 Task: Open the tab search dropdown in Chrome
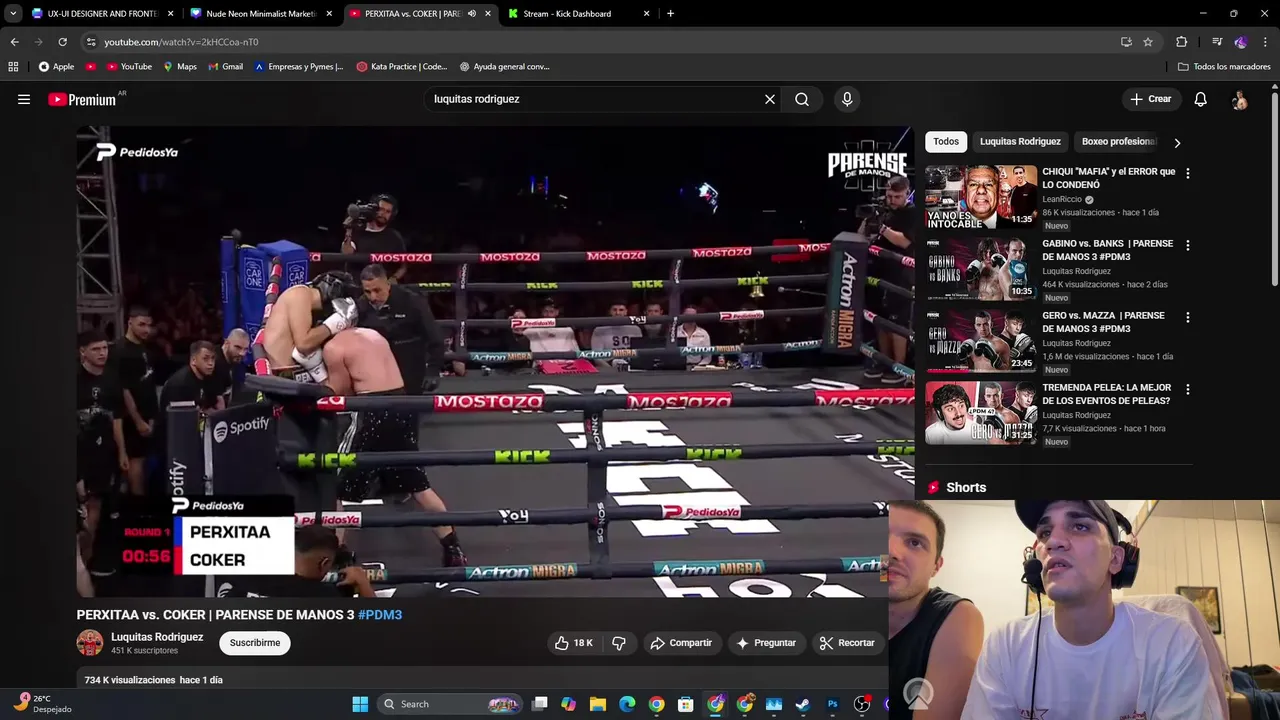point(13,13)
